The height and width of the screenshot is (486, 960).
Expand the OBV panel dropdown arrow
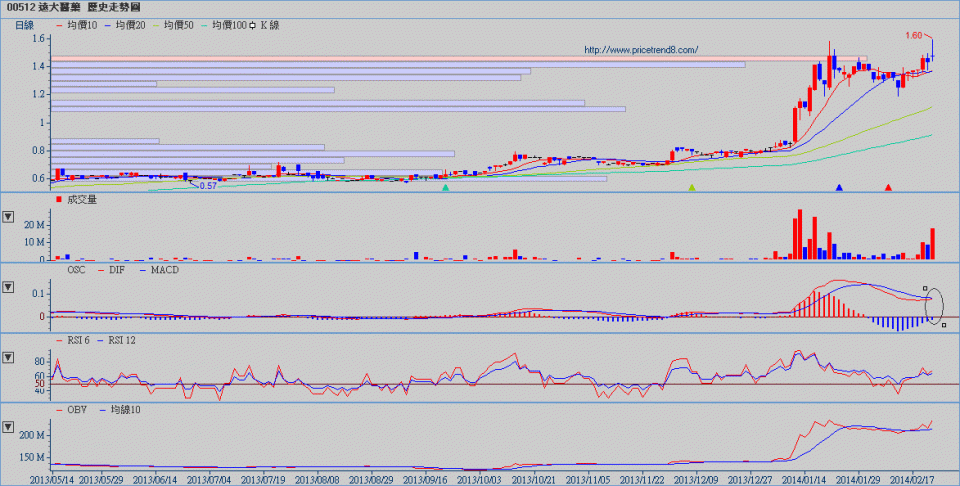pyautogui.click(x=8, y=427)
